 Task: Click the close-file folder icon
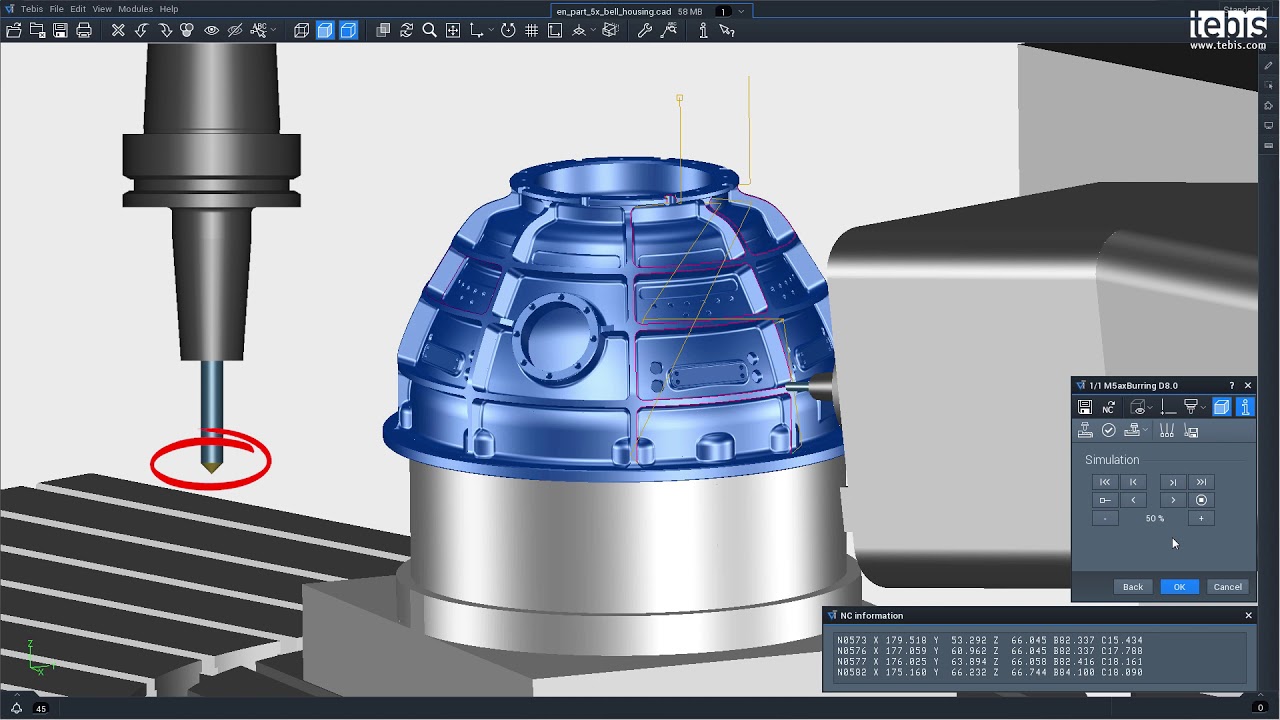point(37,30)
